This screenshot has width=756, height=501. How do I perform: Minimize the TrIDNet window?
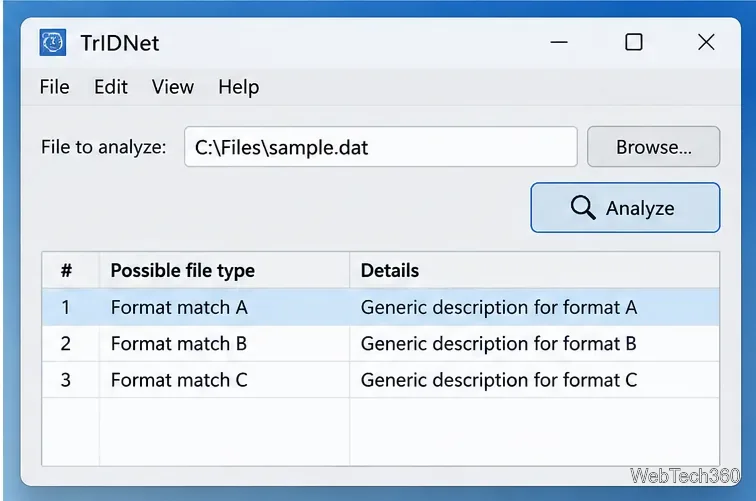pyautogui.click(x=559, y=42)
